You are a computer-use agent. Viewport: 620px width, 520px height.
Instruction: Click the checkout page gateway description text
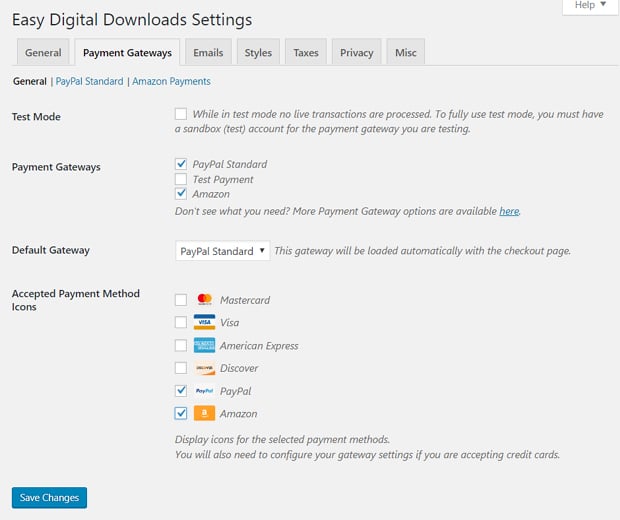point(423,251)
